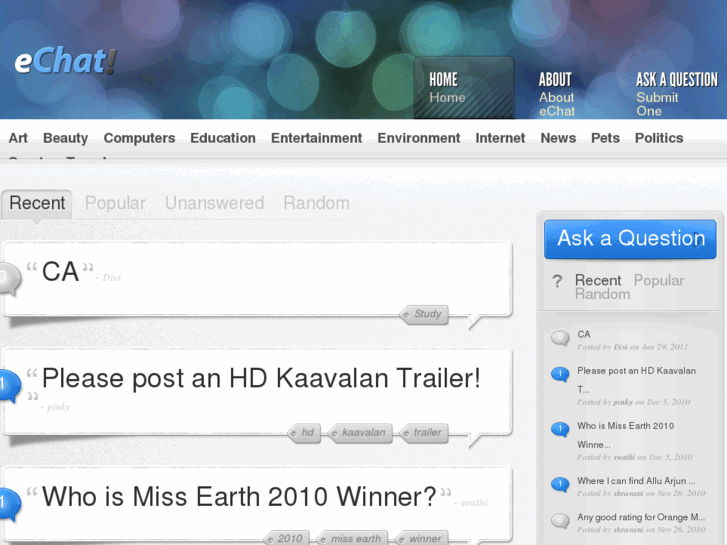Select Popular in the sidebar widget
The height and width of the screenshot is (545, 727).
(659, 280)
